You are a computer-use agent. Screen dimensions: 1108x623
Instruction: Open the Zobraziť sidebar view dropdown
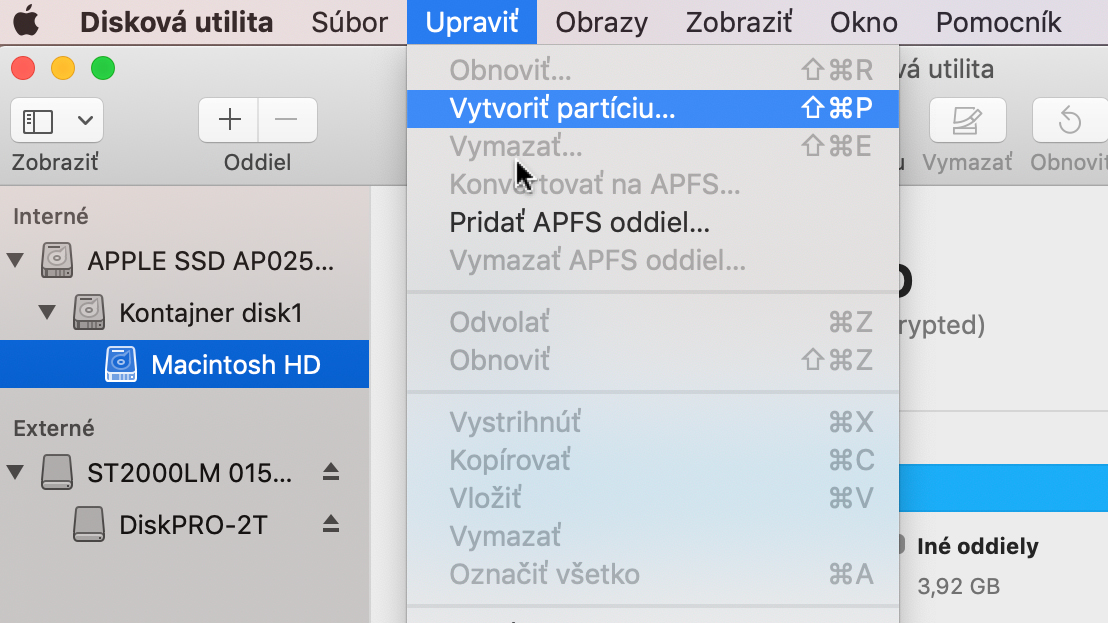point(57,120)
